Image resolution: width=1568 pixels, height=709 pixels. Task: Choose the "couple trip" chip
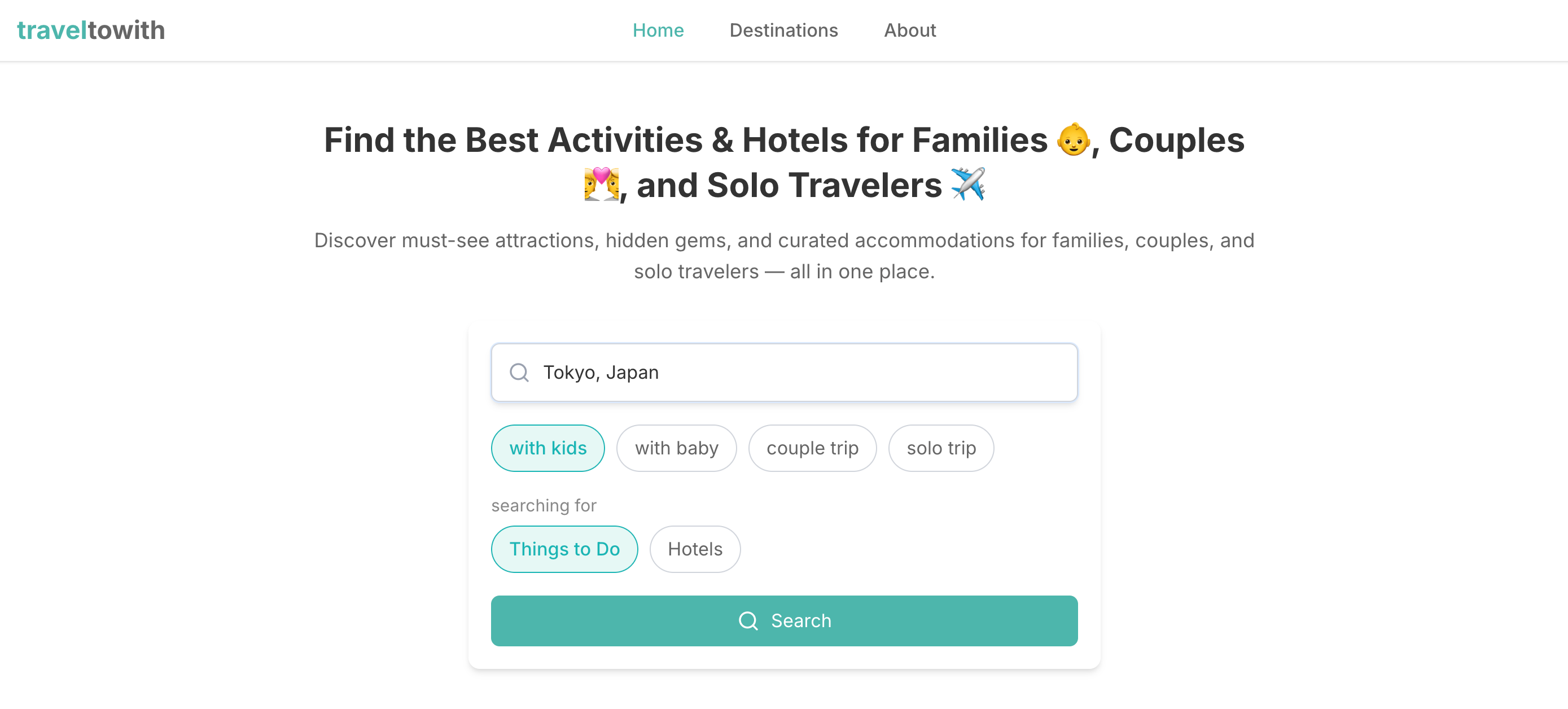812,448
